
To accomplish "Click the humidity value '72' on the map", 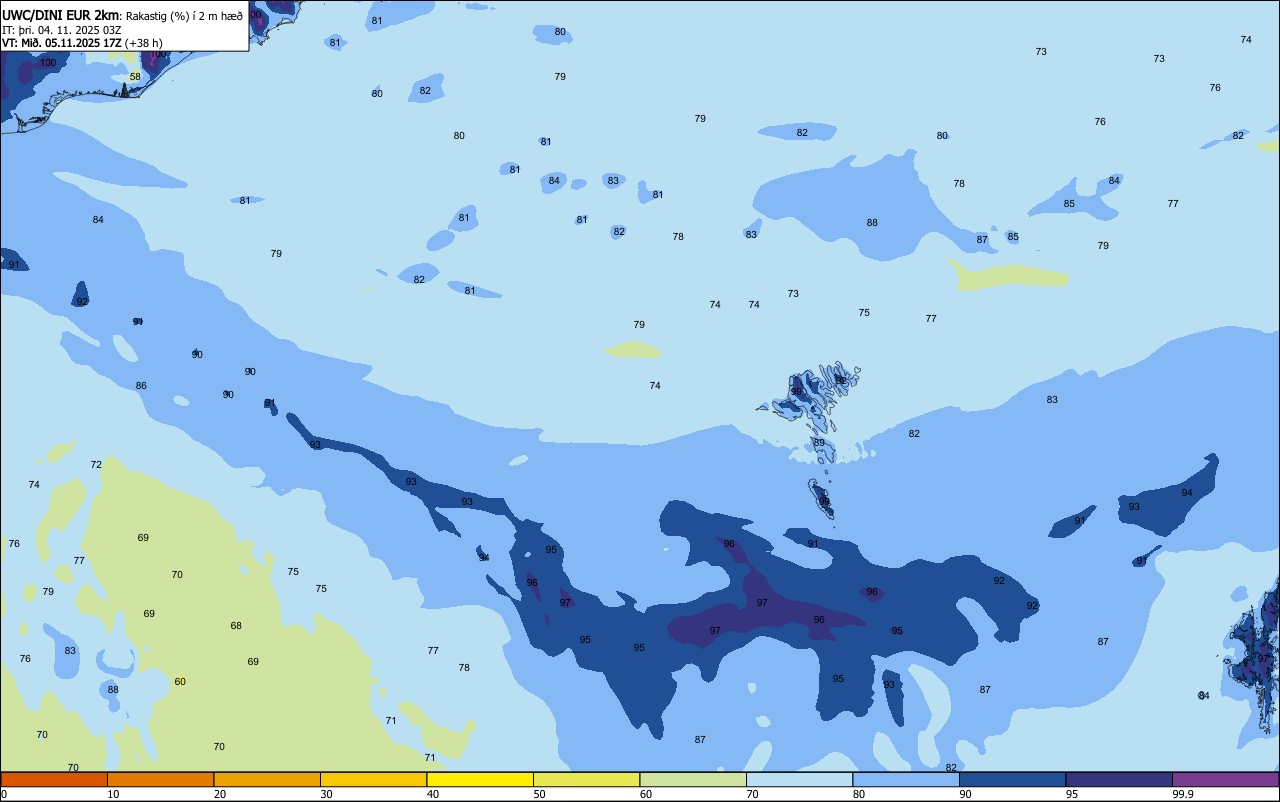I will [96, 465].
